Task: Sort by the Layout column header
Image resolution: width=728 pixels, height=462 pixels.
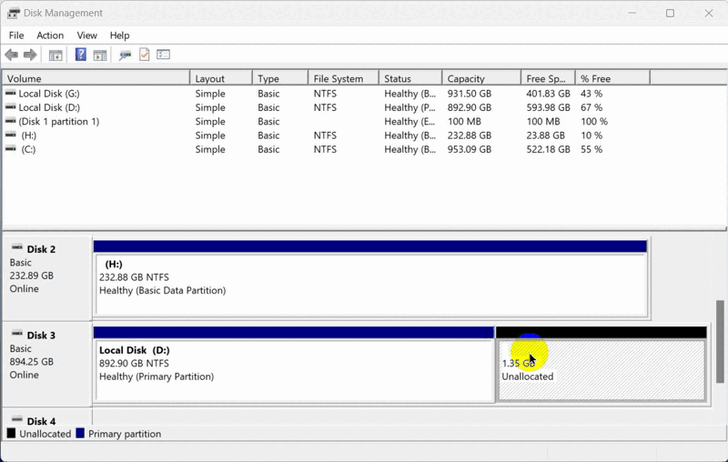Action: tap(221, 78)
